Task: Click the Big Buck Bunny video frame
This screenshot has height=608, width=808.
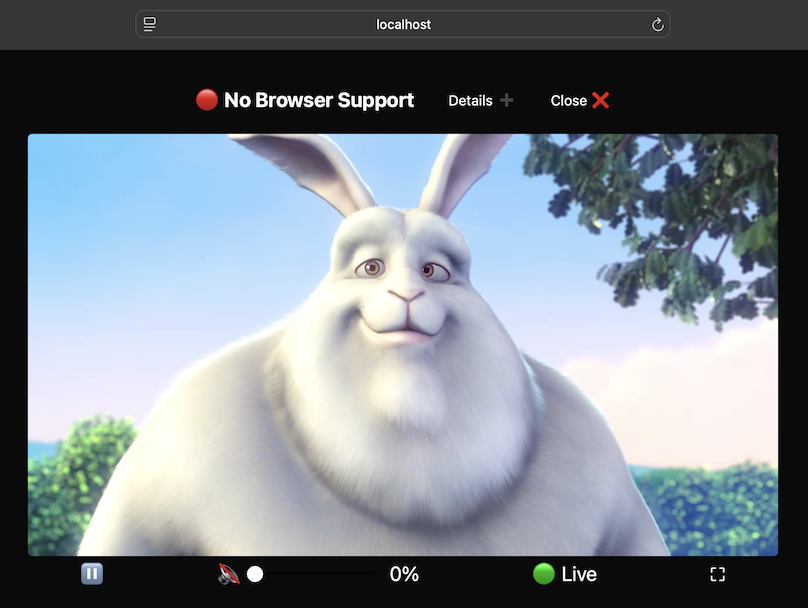Action: click(x=403, y=345)
